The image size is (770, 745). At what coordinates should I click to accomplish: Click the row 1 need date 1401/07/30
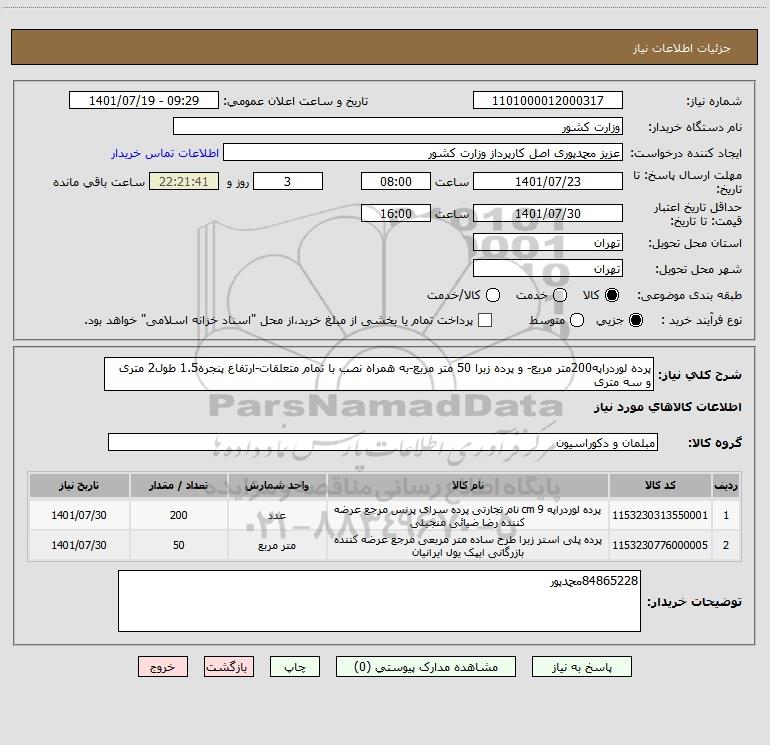coord(79,515)
